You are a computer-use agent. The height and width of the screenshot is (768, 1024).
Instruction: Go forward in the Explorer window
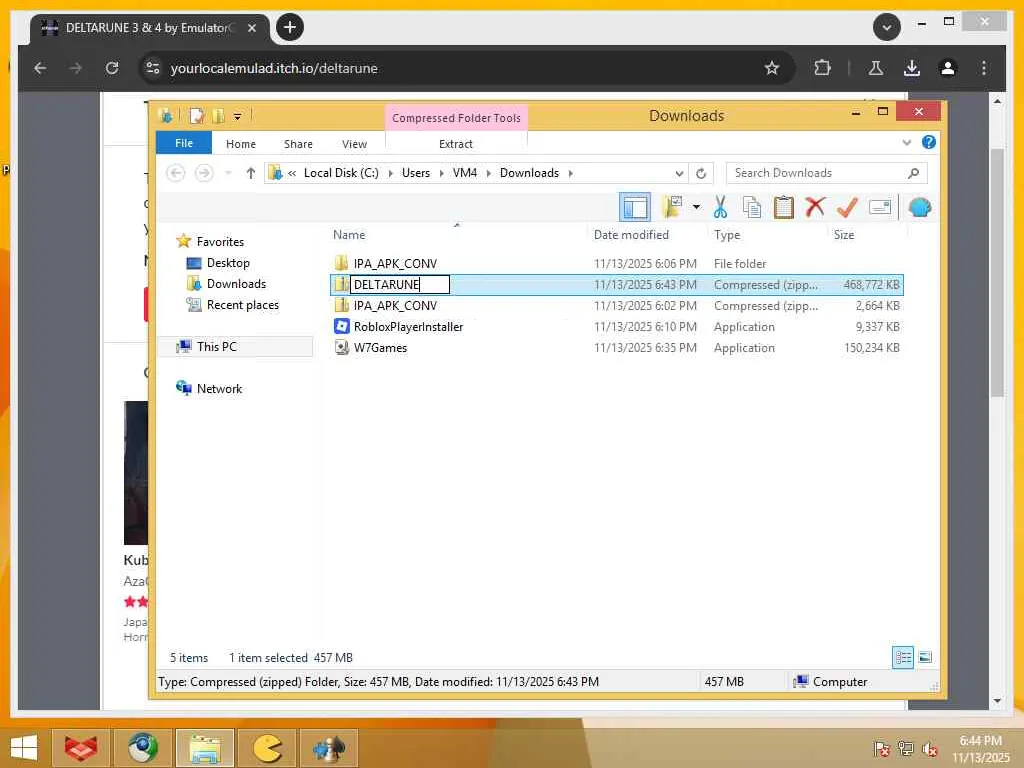click(204, 173)
